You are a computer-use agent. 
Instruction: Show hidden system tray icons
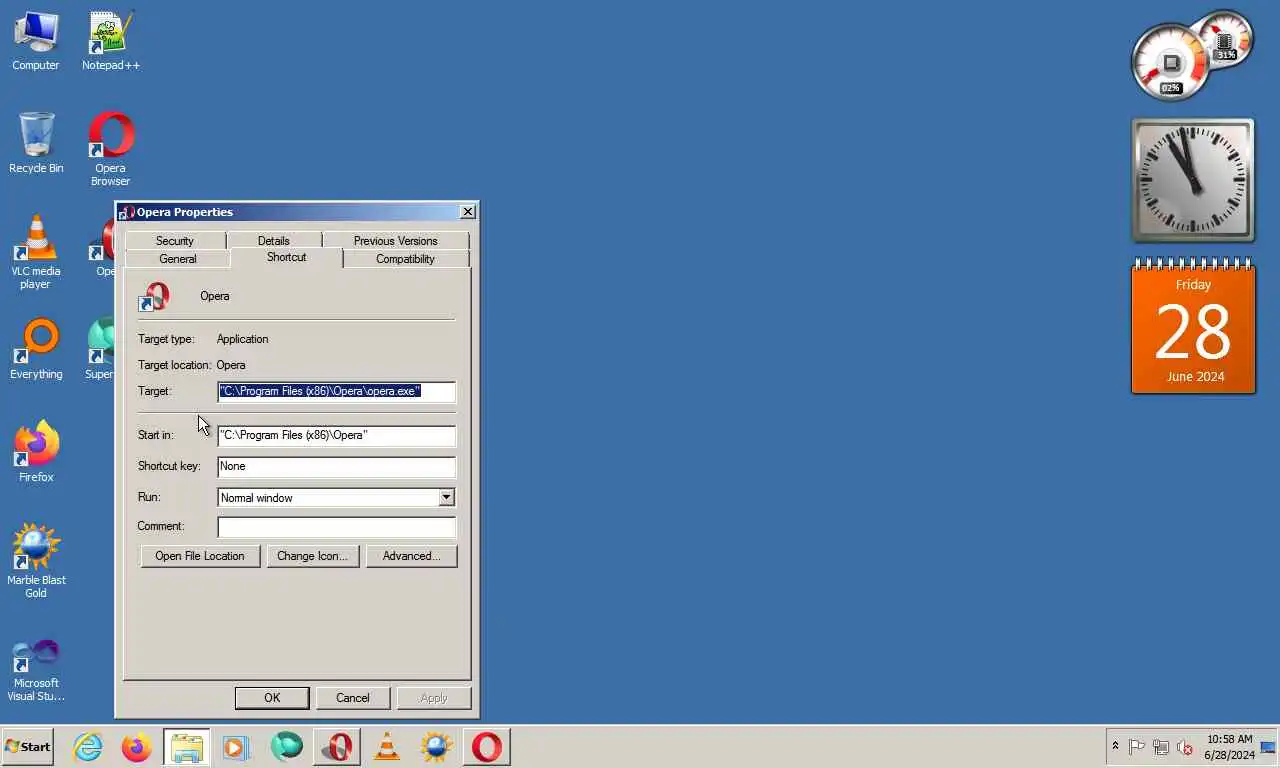coord(1115,747)
